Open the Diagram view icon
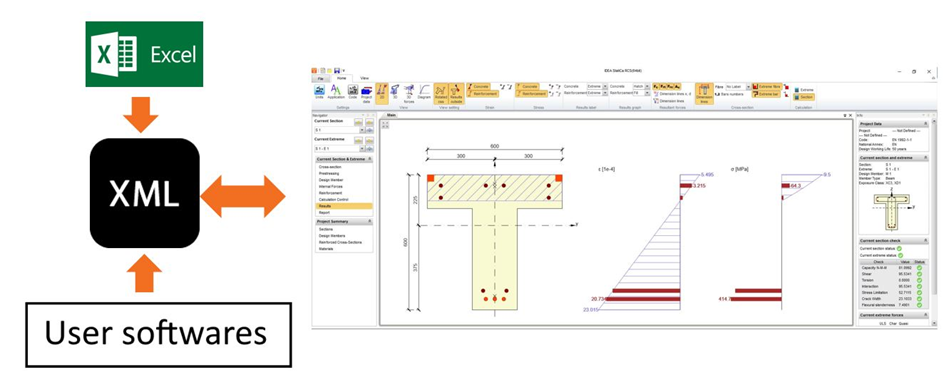Image resolution: width=944 pixels, height=375 pixels. point(424,91)
